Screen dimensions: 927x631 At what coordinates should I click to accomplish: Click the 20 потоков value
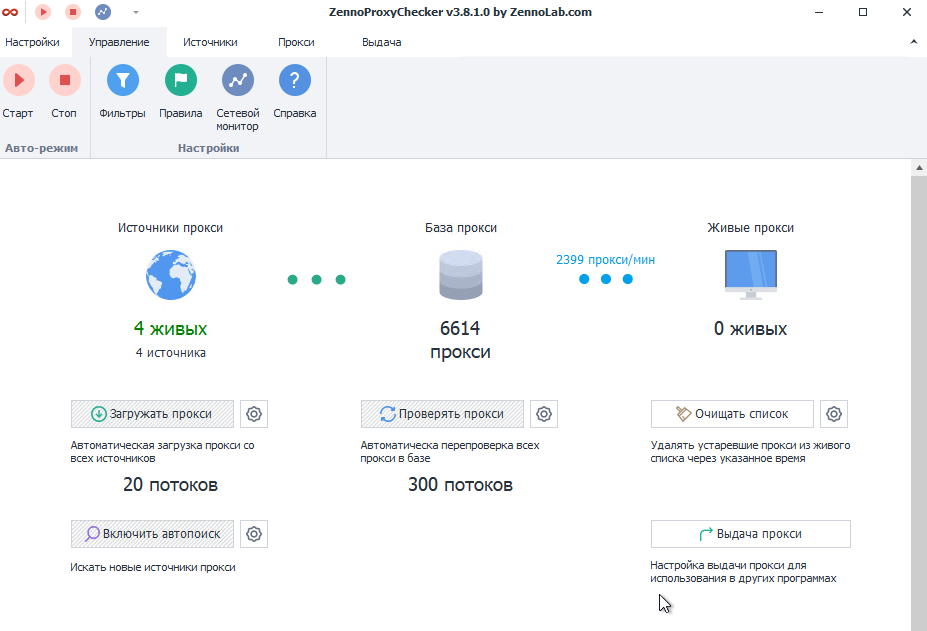pyautogui.click(x=170, y=485)
